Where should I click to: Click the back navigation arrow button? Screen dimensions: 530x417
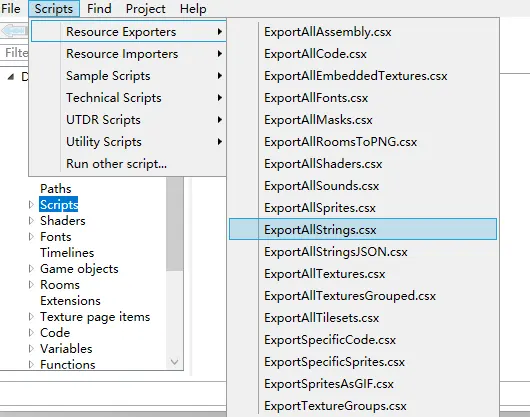[14, 30]
